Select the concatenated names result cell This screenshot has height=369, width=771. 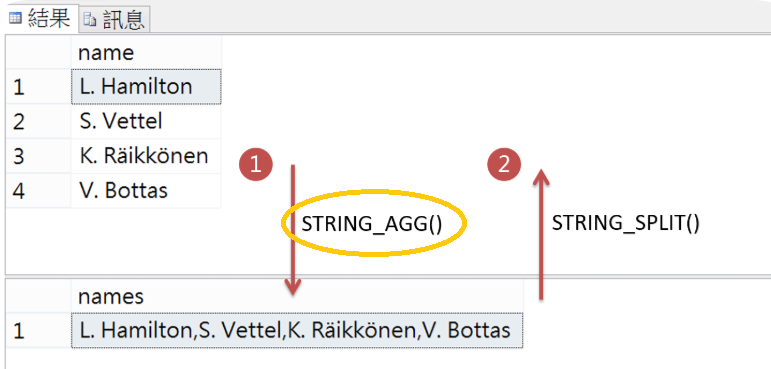click(297, 330)
